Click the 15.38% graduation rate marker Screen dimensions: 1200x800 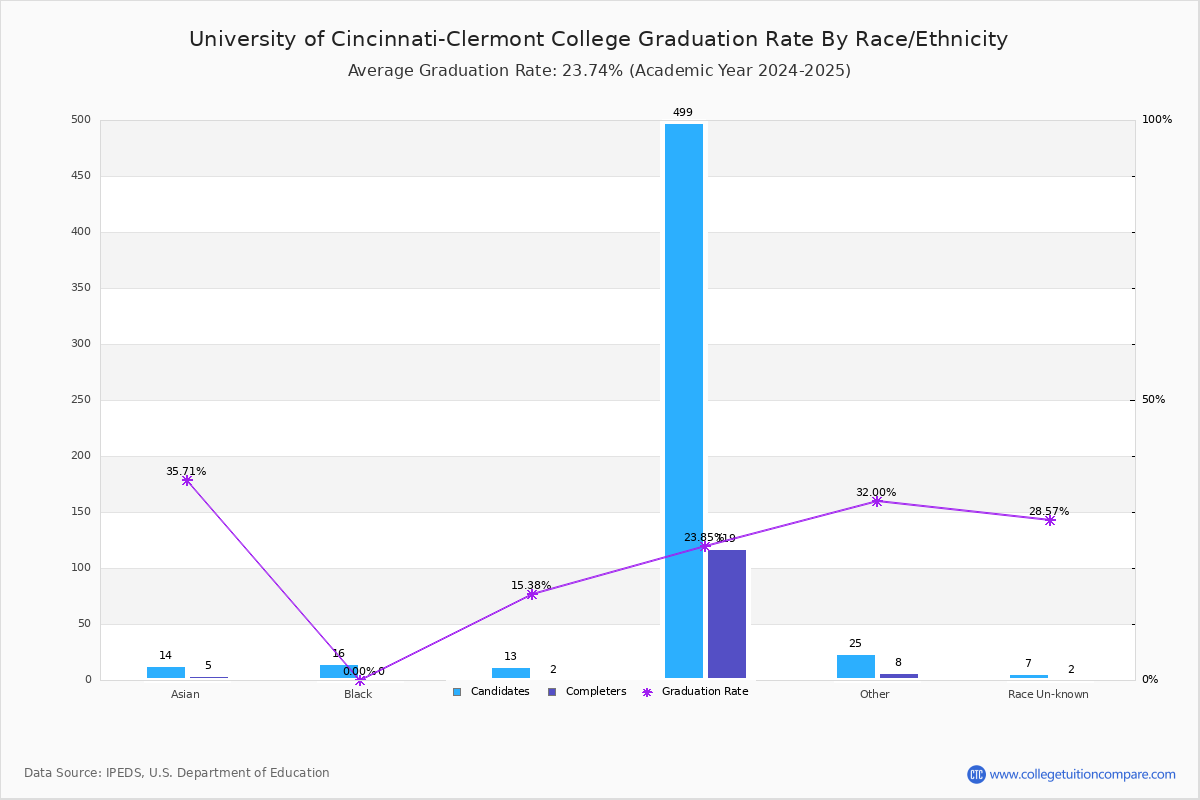coord(532,594)
